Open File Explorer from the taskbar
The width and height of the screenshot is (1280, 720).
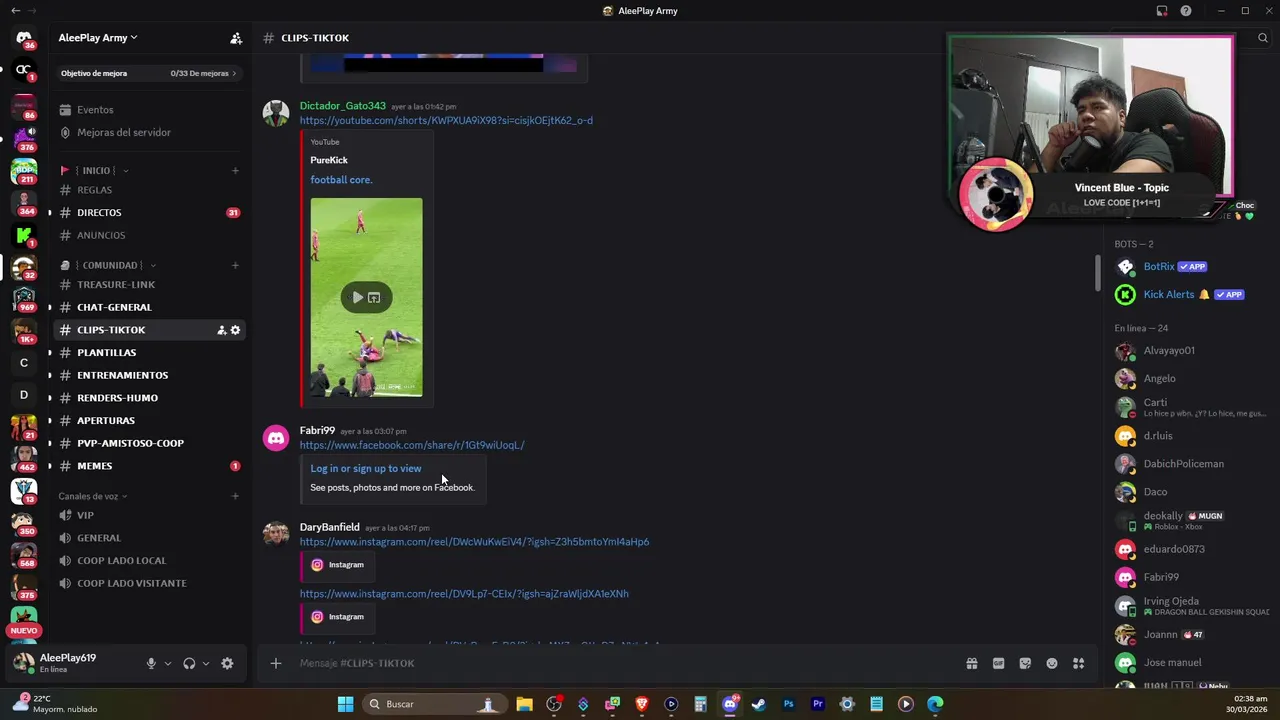[525, 704]
